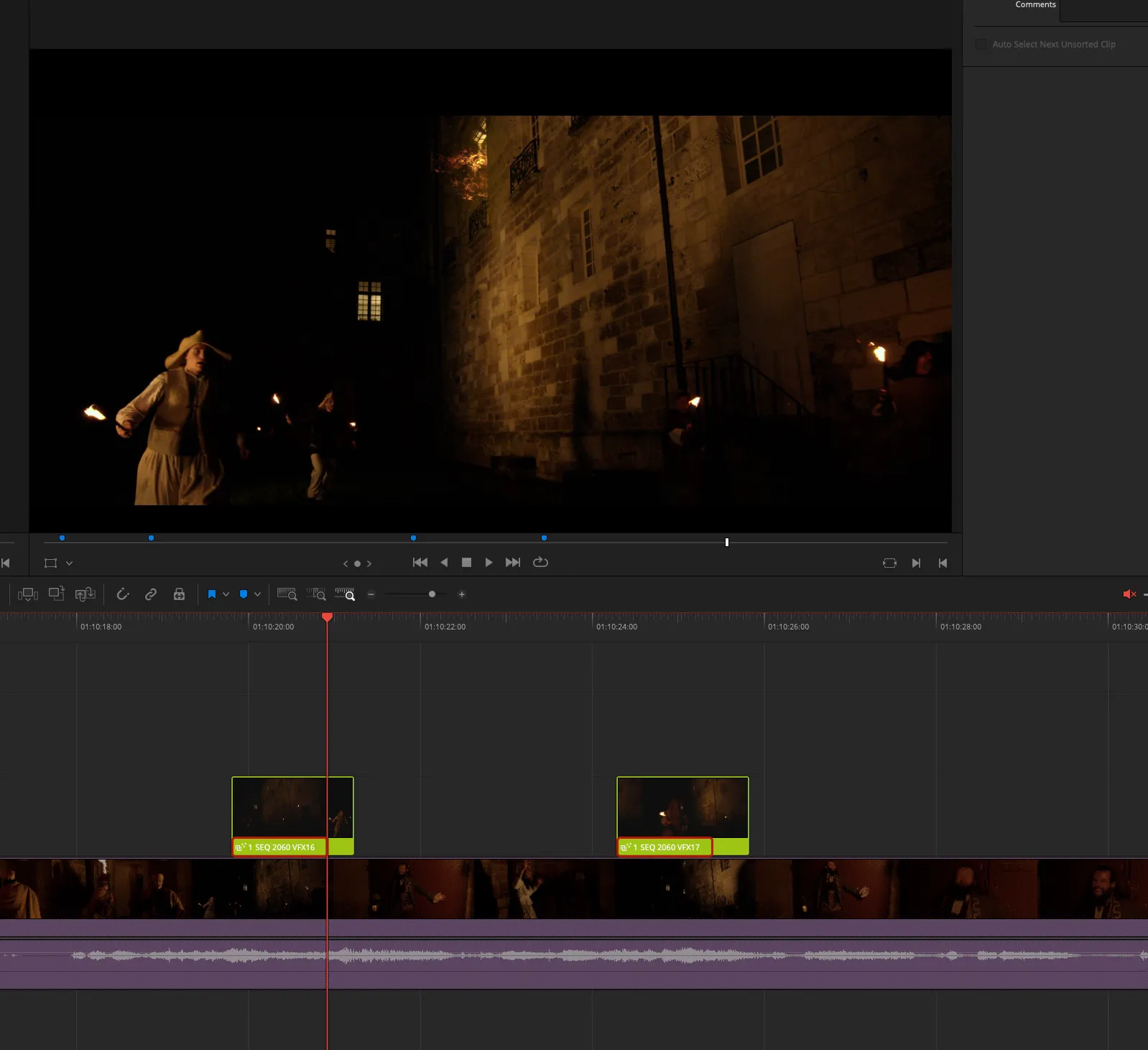Image resolution: width=1148 pixels, height=1050 pixels.
Task: Expand the flag color dropdown arrow
Action: pos(226,594)
